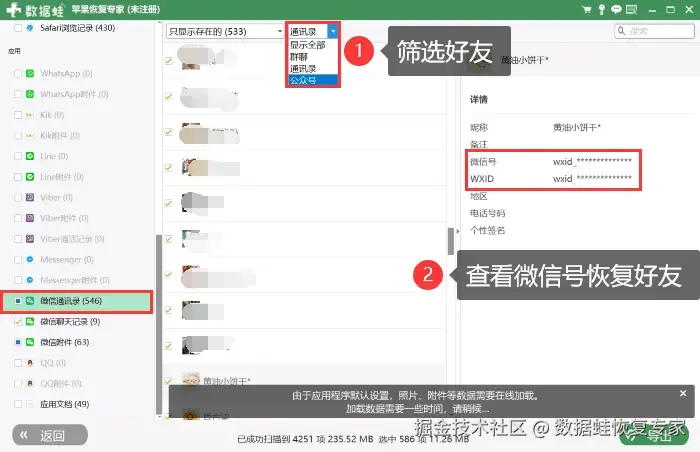
Task: Click the 数据蛙 logo icon
Action: (13, 9)
